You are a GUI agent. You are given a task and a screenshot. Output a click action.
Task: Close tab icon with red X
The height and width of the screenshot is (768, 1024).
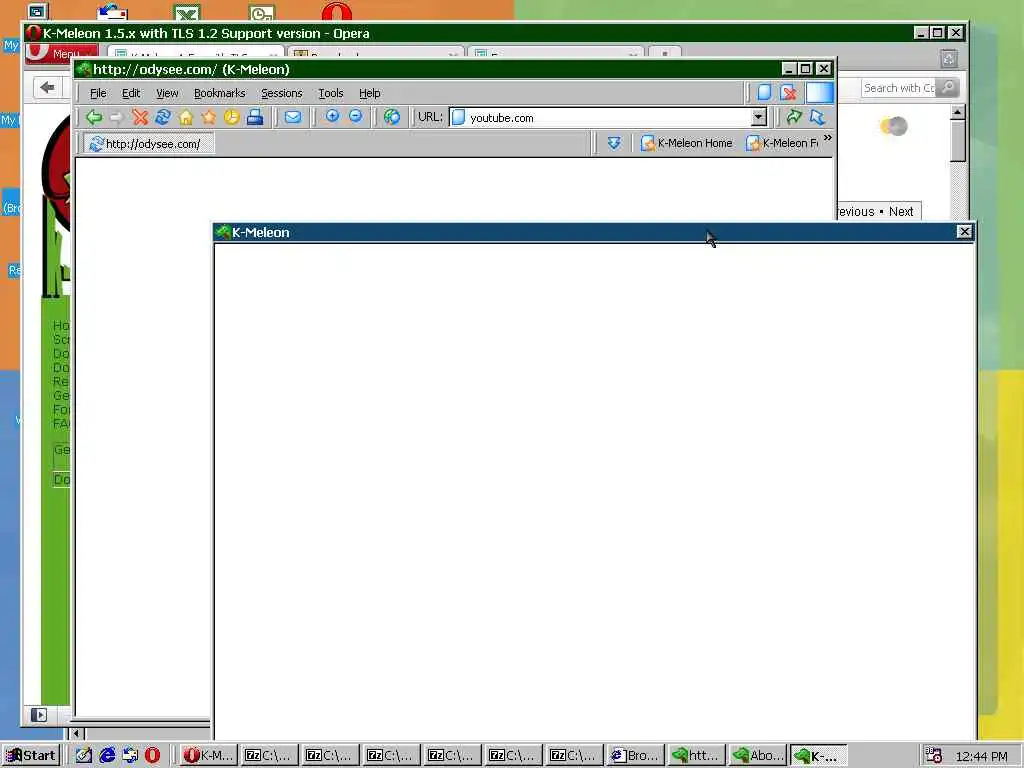(788, 93)
